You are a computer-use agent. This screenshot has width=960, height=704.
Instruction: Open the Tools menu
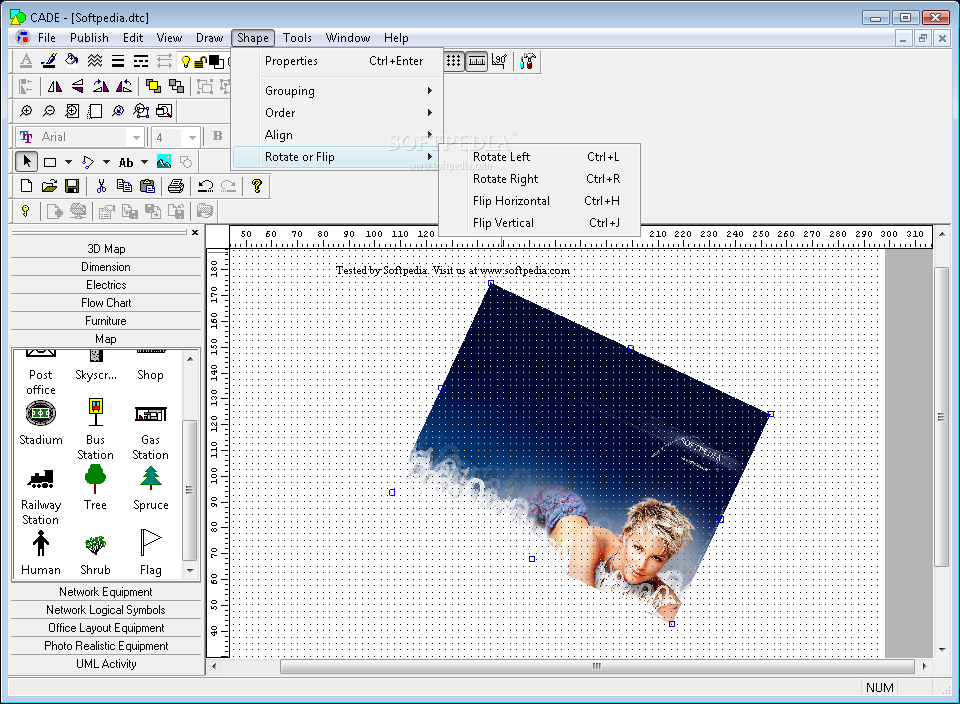pyautogui.click(x=297, y=38)
